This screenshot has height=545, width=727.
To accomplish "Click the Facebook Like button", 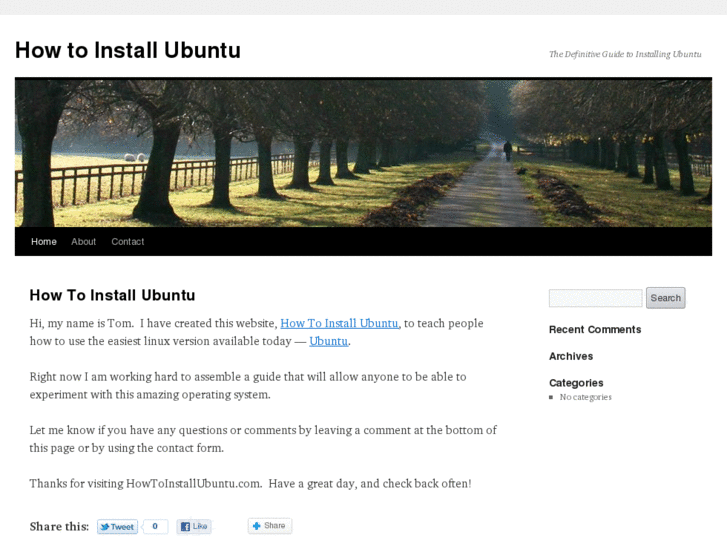I will point(194,526).
